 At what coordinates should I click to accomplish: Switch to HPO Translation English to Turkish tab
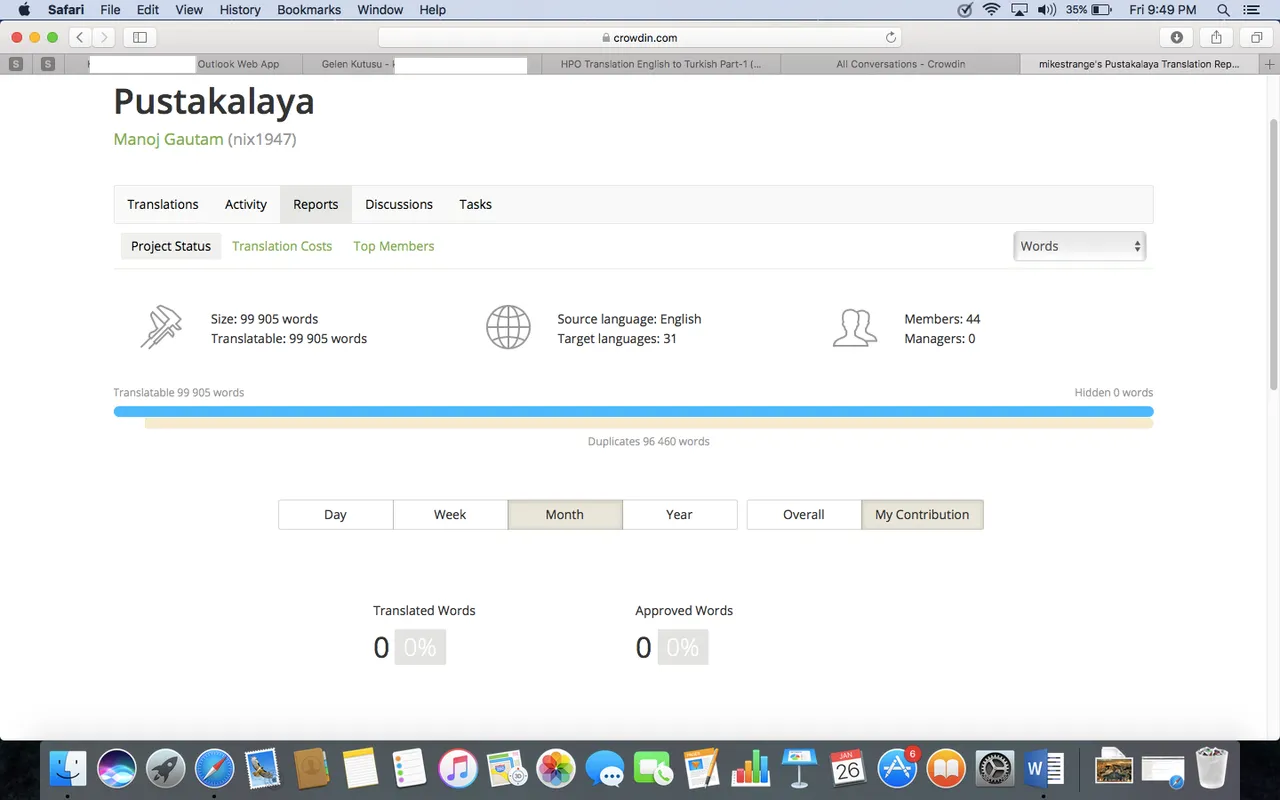pyautogui.click(x=661, y=64)
